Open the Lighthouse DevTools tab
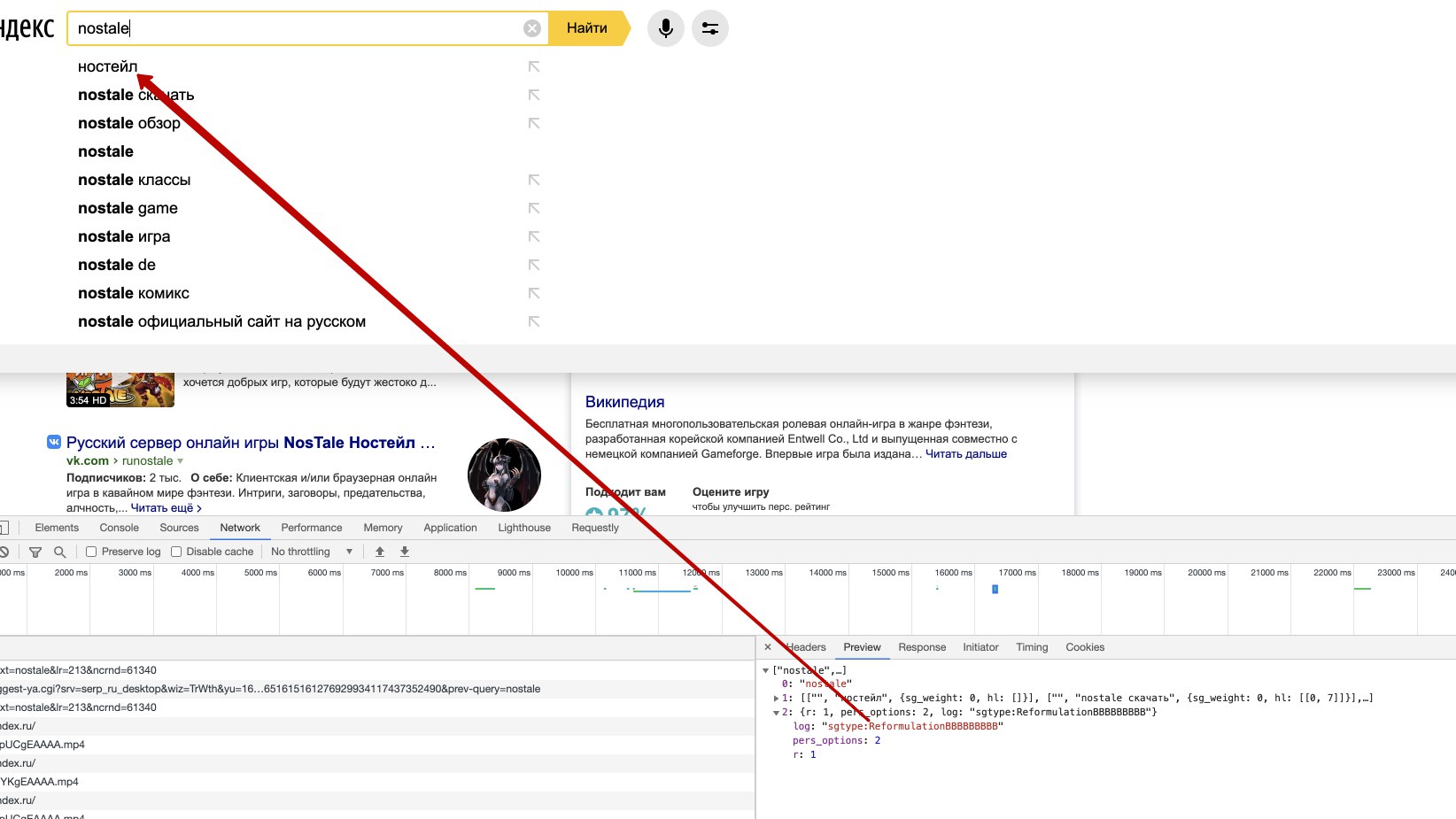Screen dimensions: 1456x819 click(524, 528)
